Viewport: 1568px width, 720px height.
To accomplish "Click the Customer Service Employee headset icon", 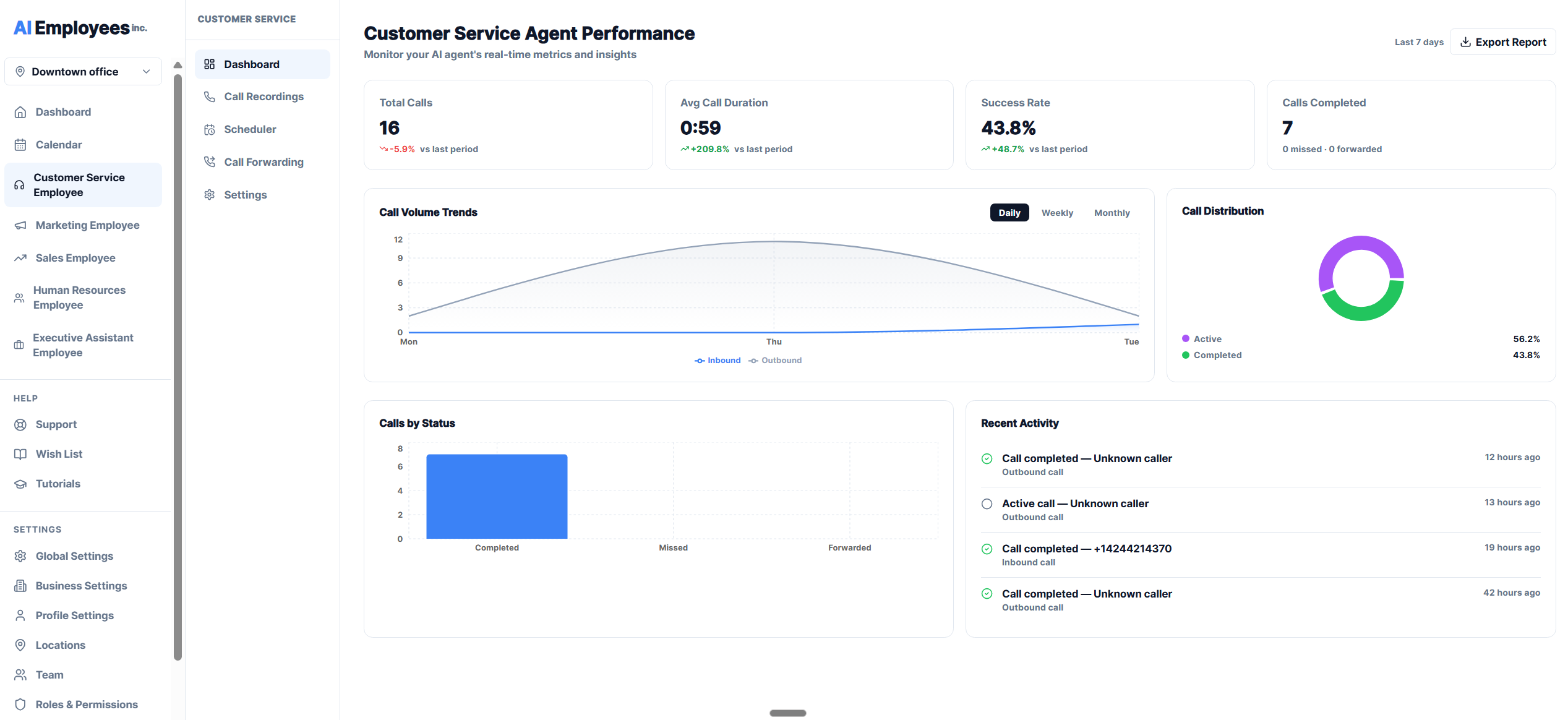I will tap(19, 184).
